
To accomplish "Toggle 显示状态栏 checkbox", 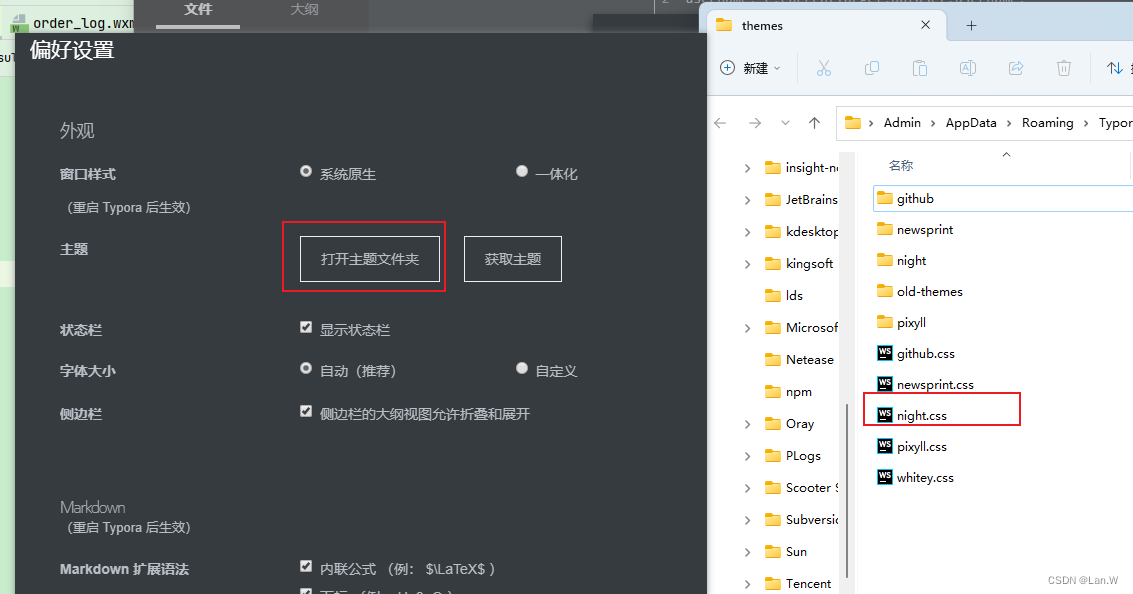I will [306, 327].
